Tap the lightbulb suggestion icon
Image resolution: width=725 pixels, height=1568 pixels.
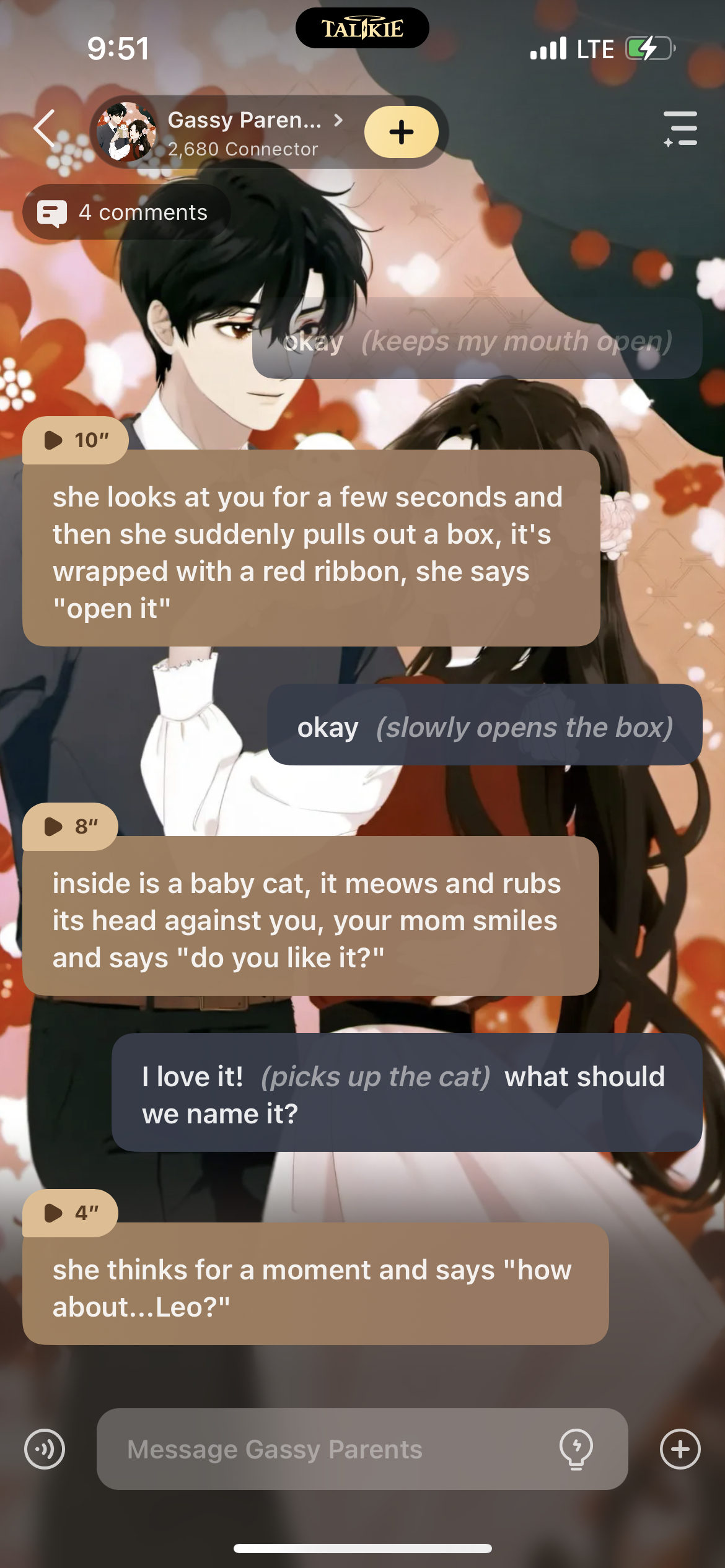tap(576, 1449)
